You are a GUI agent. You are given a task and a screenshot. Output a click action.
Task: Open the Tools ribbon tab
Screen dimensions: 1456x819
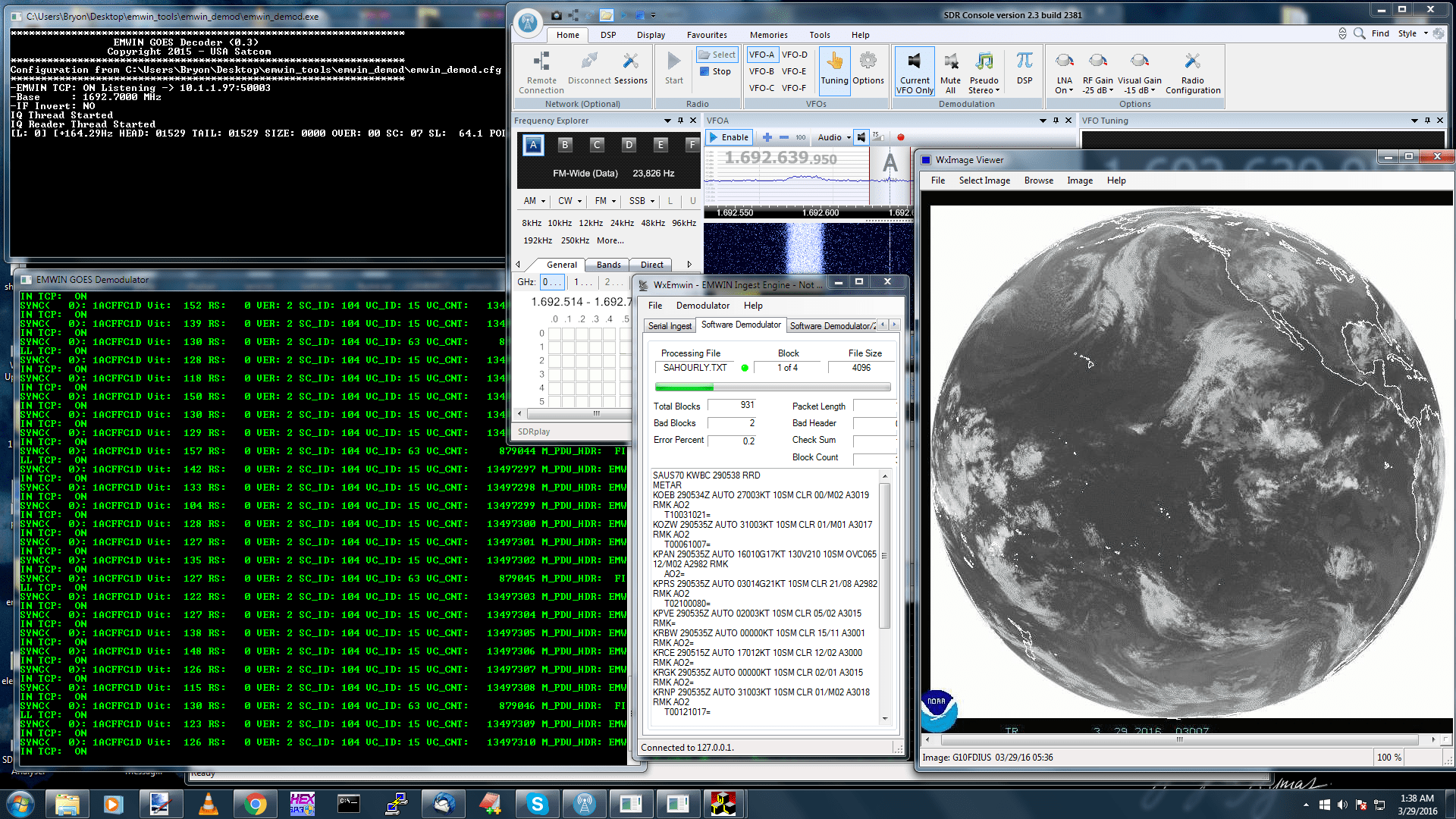click(x=819, y=35)
